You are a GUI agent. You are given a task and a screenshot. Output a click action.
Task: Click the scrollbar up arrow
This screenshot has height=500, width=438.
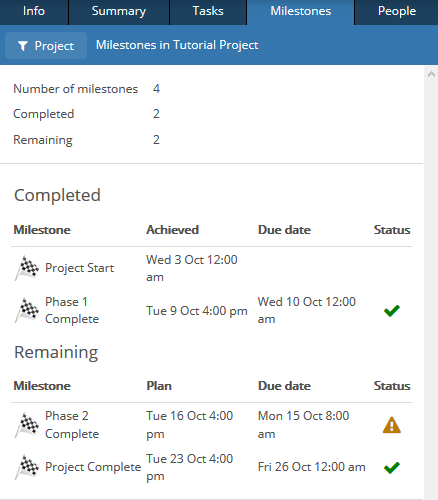[x=431, y=74]
